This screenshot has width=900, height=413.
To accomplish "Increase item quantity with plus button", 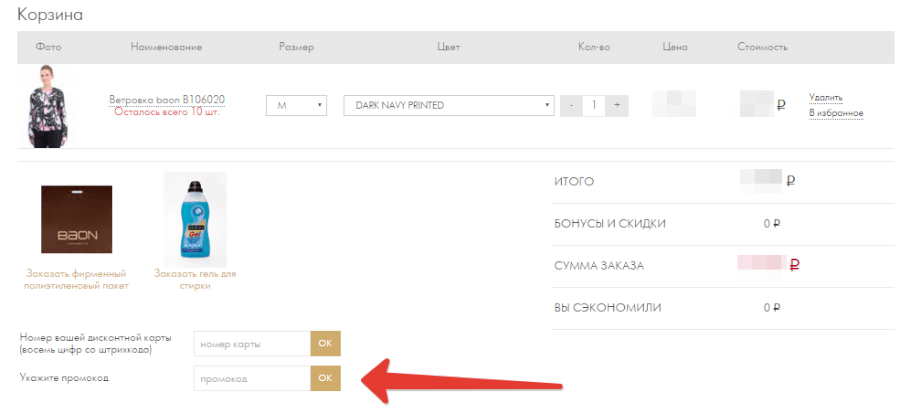I will pyautogui.click(x=617, y=105).
